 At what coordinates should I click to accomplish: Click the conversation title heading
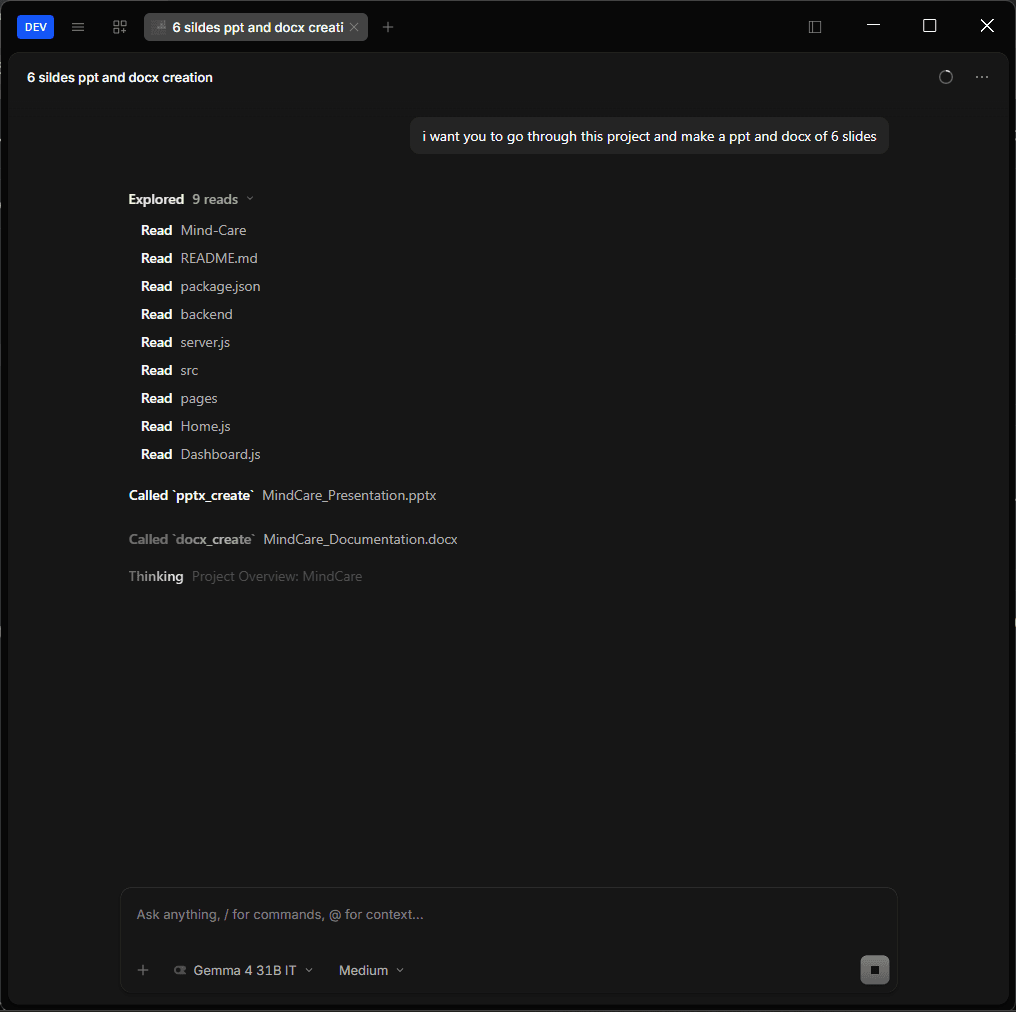click(x=120, y=77)
